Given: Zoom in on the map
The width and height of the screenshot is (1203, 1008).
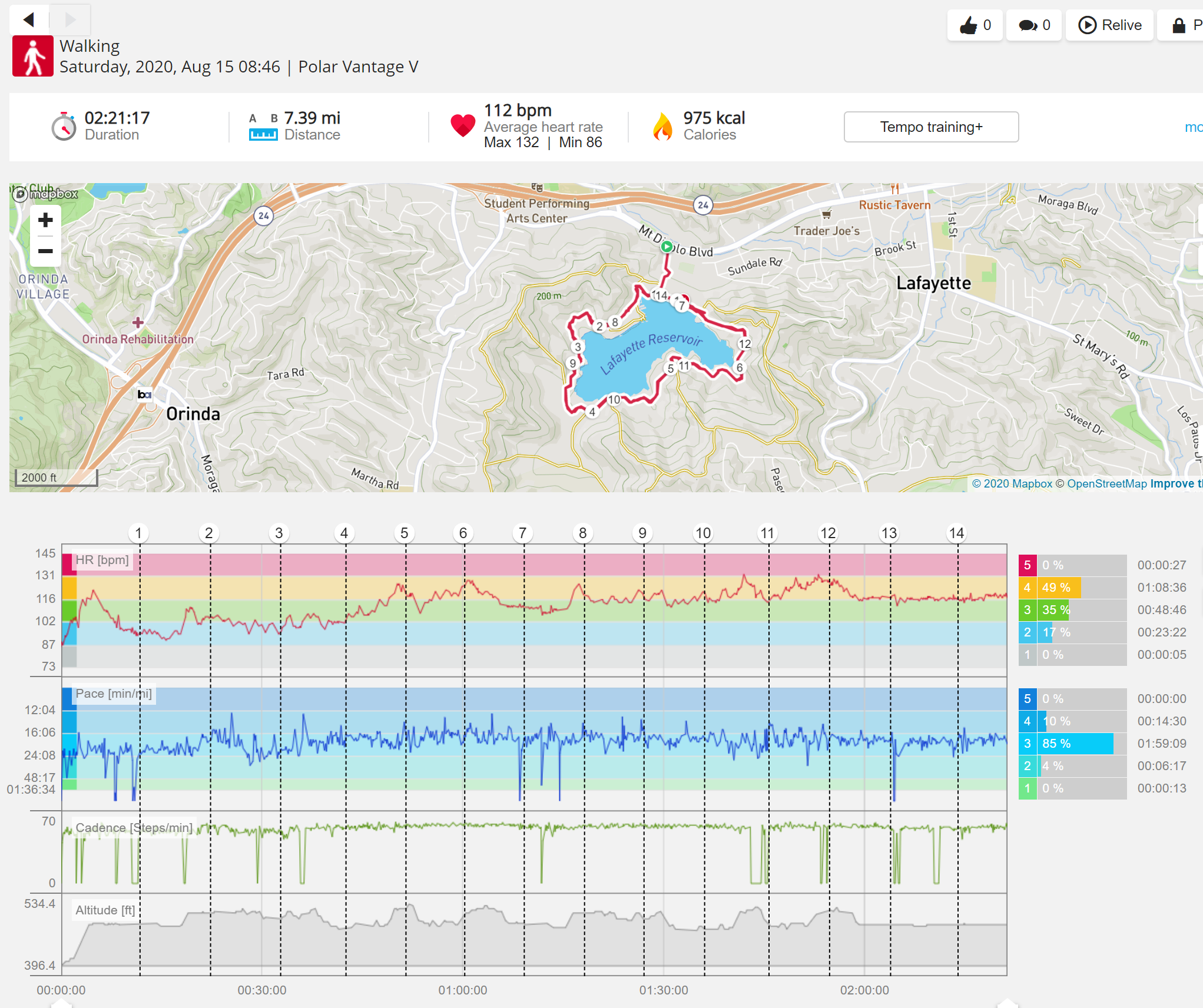Looking at the screenshot, I should 45,220.
